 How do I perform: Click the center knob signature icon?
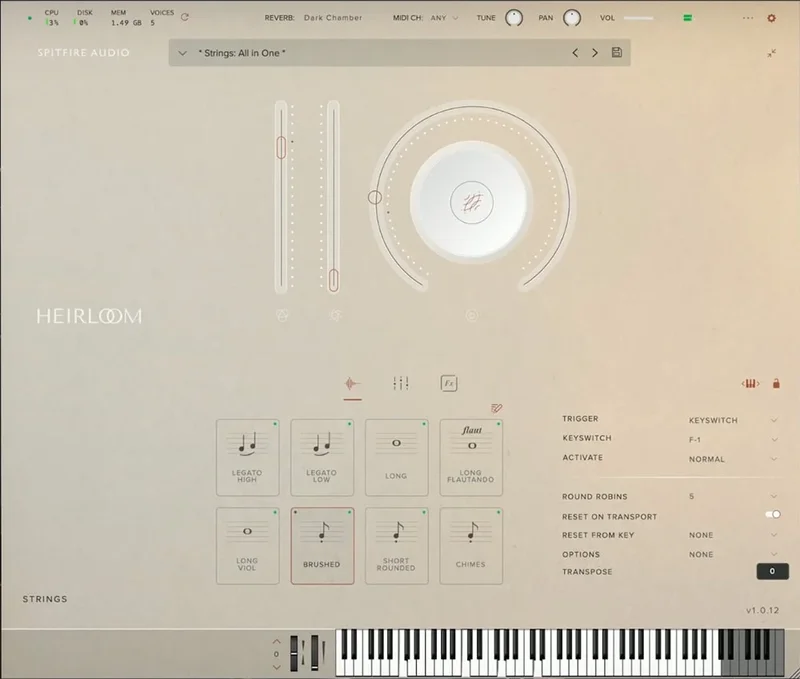(471, 203)
